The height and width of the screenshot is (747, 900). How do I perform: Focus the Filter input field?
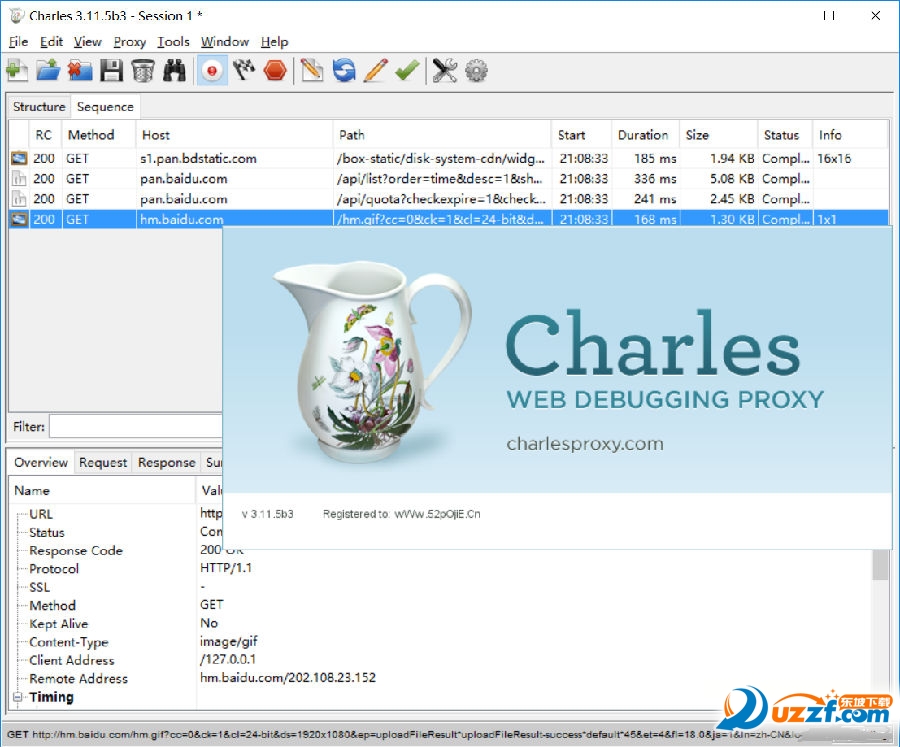(x=135, y=427)
